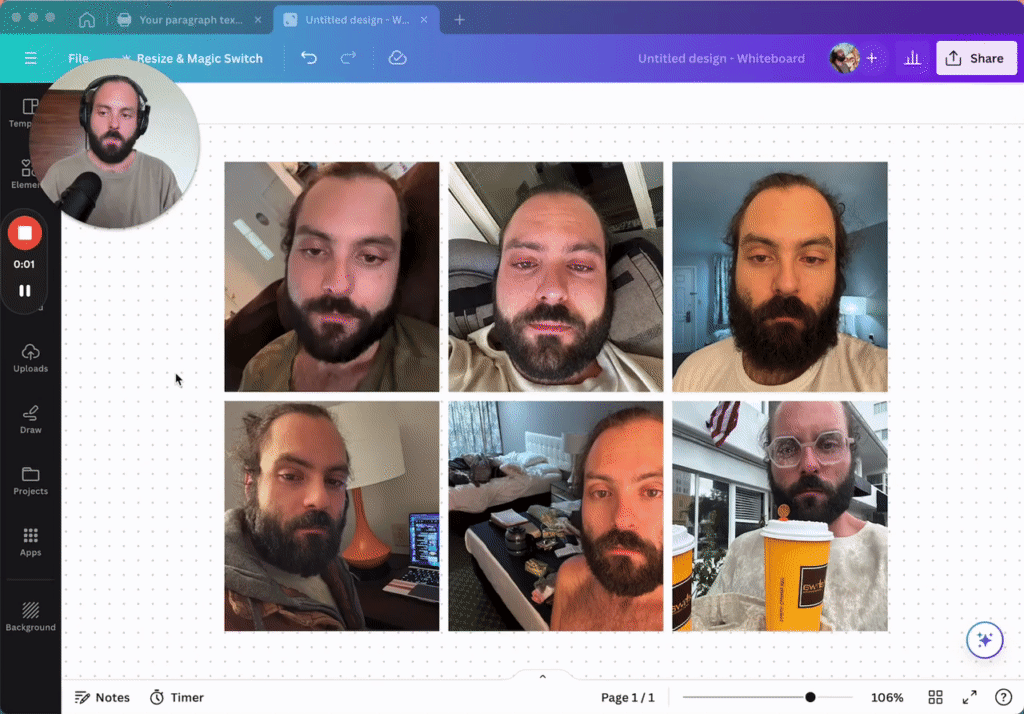The height and width of the screenshot is (714, 1024).
Task: Click the Share button
Action: click(976, 58)
